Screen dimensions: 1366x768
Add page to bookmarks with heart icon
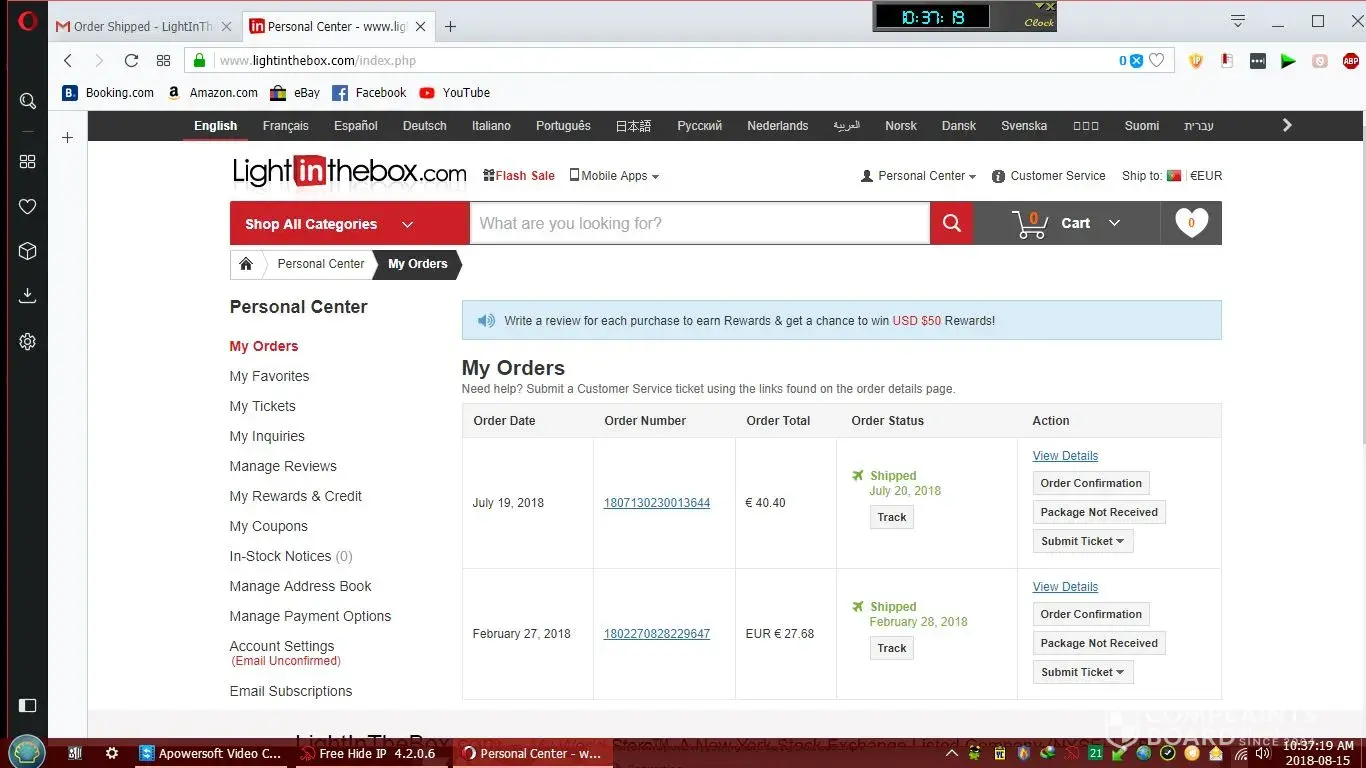tap(1157, 61)
